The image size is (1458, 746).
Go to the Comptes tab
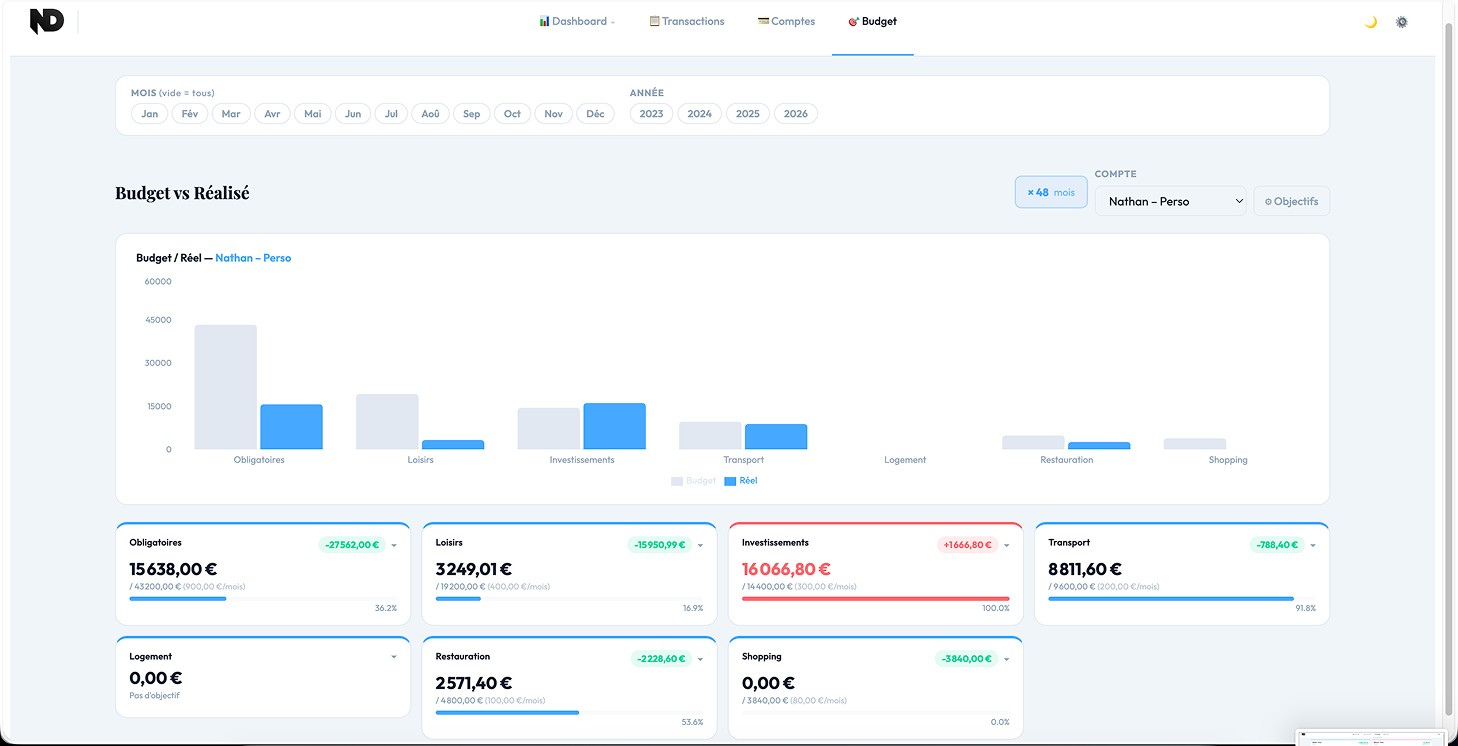(786, 21)
